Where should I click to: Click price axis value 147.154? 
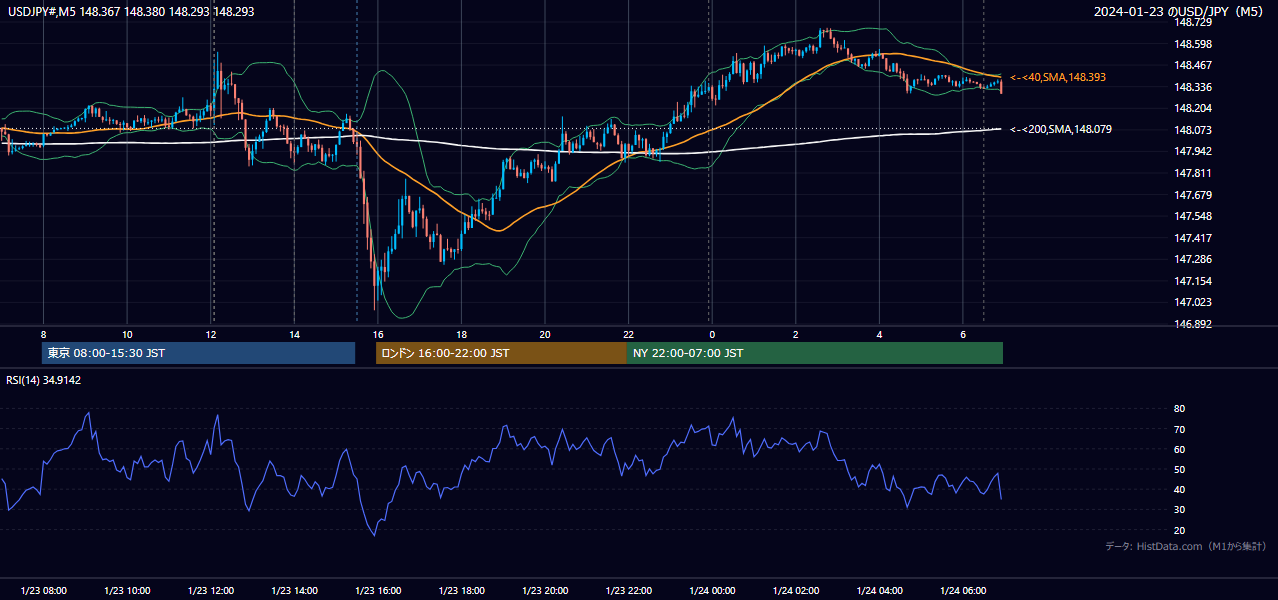[1193, 281]
